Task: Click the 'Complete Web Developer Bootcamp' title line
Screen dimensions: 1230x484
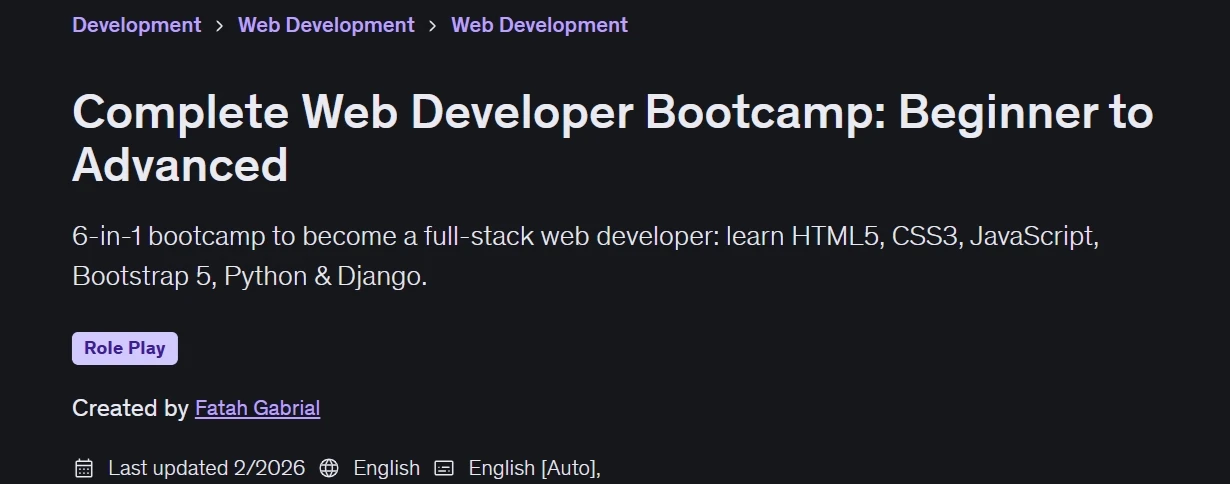Action: (x=612, y=112)
